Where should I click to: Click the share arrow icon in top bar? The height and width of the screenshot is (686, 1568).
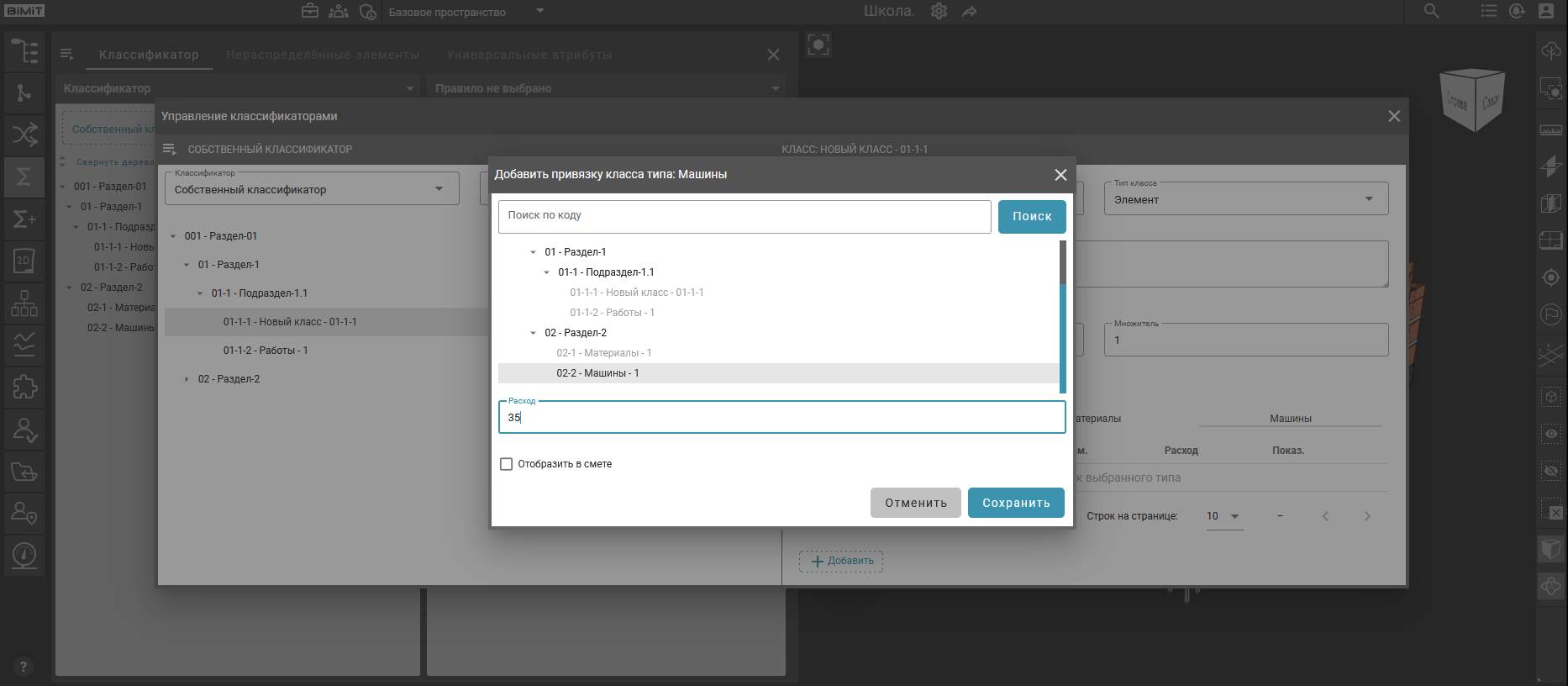[x=969, y=11]
